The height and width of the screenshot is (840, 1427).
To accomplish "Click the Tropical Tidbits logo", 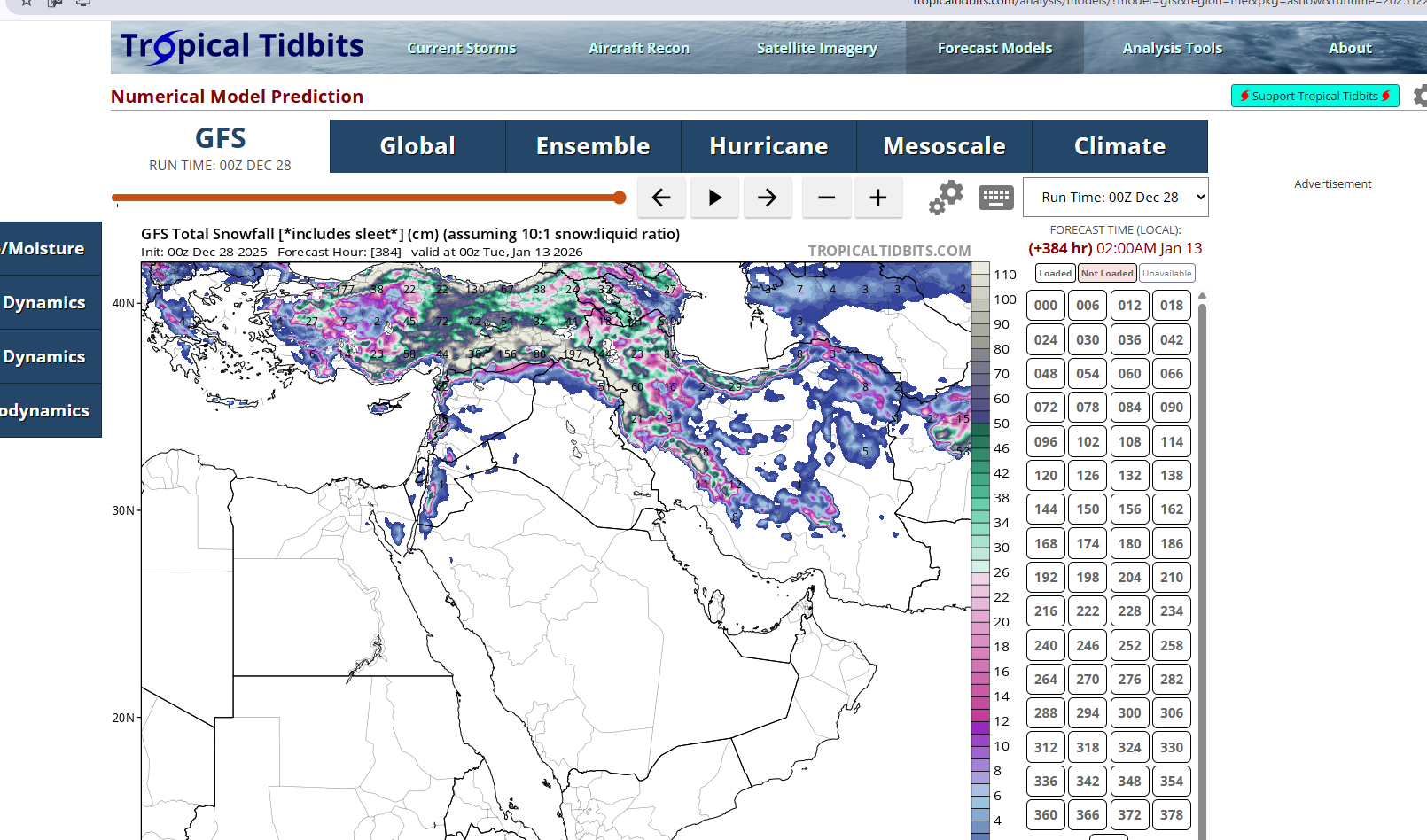I will (x=242, y=47).
